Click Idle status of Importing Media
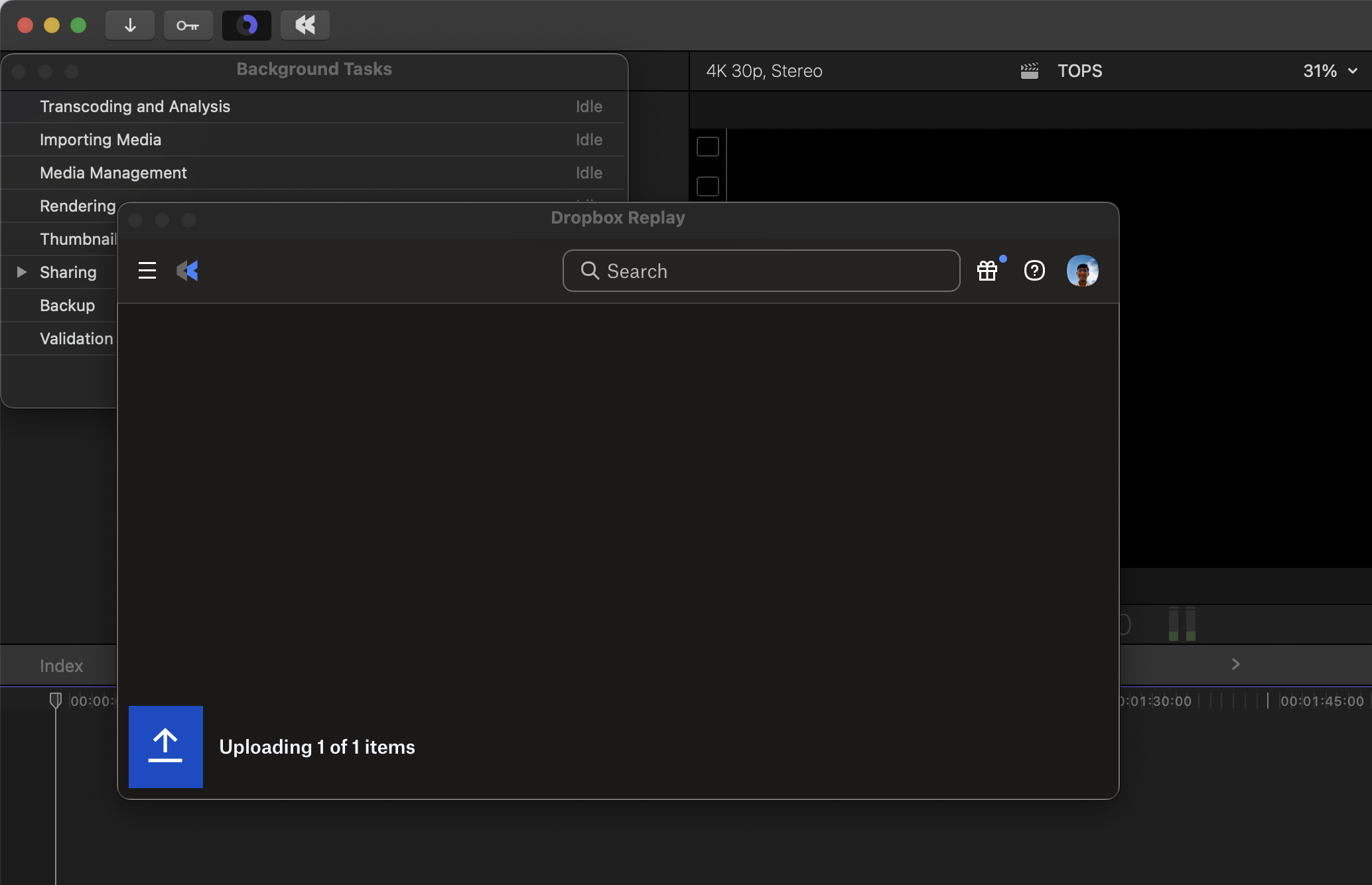The width and height of the screenshot is (1372, 885). (589, 140)
